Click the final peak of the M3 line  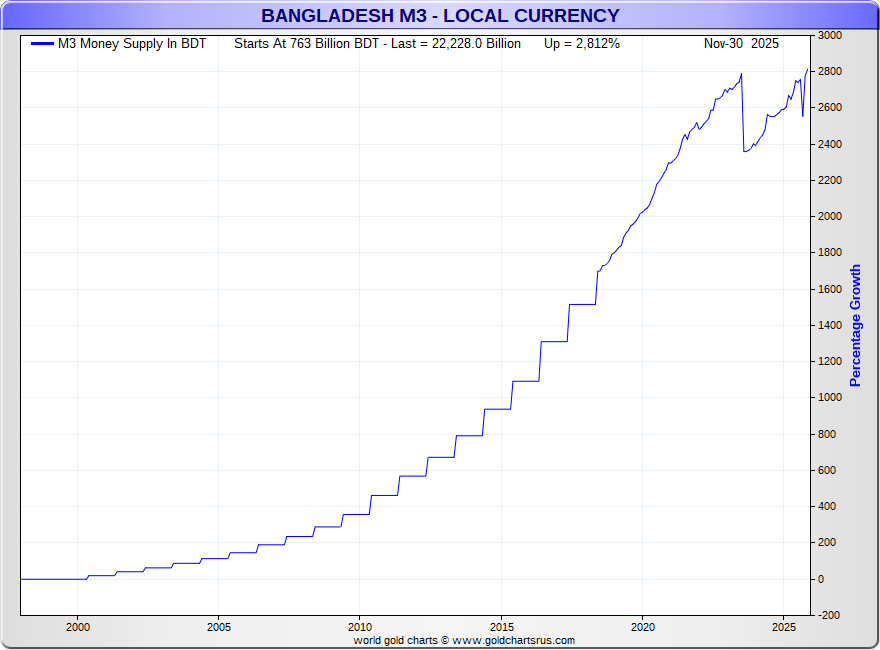808,70
